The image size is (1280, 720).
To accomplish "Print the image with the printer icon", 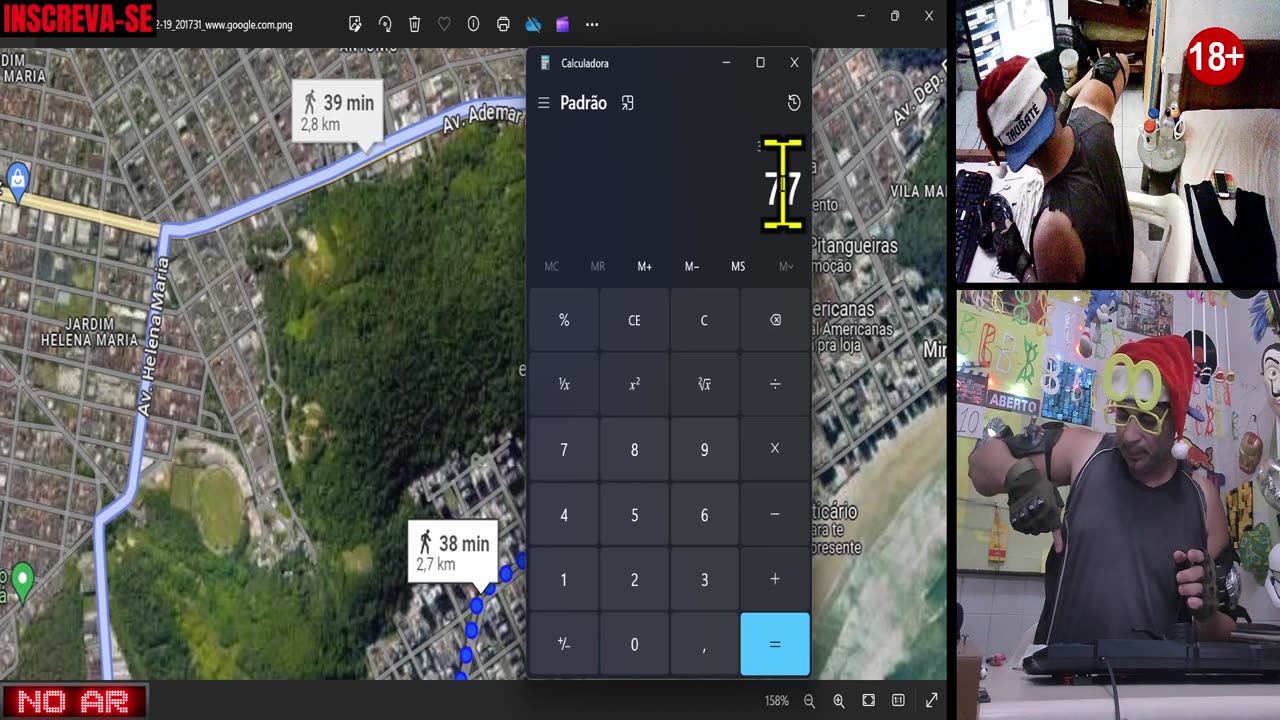I will [503, 24].
